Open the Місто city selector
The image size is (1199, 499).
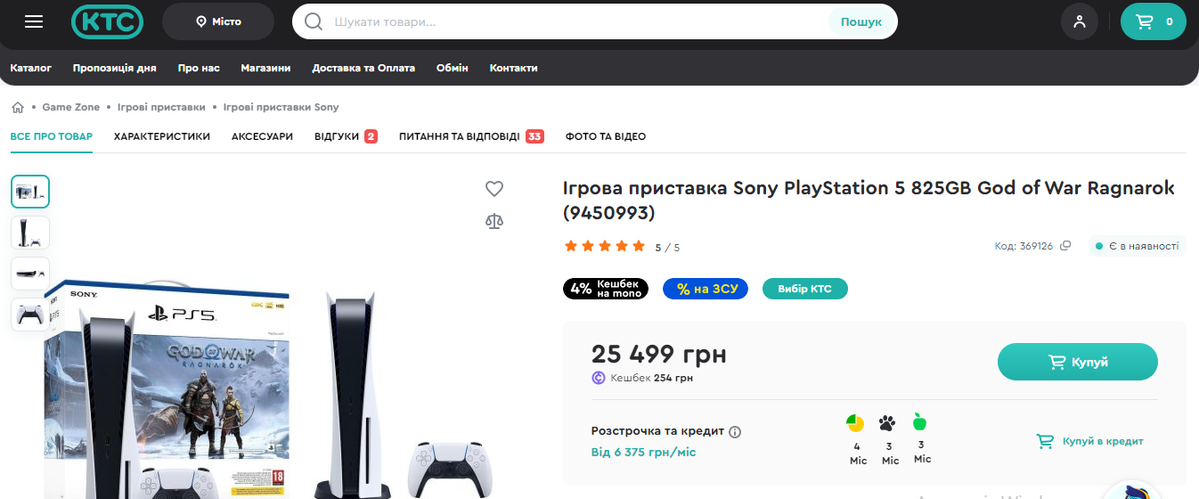tap(218, 21)
